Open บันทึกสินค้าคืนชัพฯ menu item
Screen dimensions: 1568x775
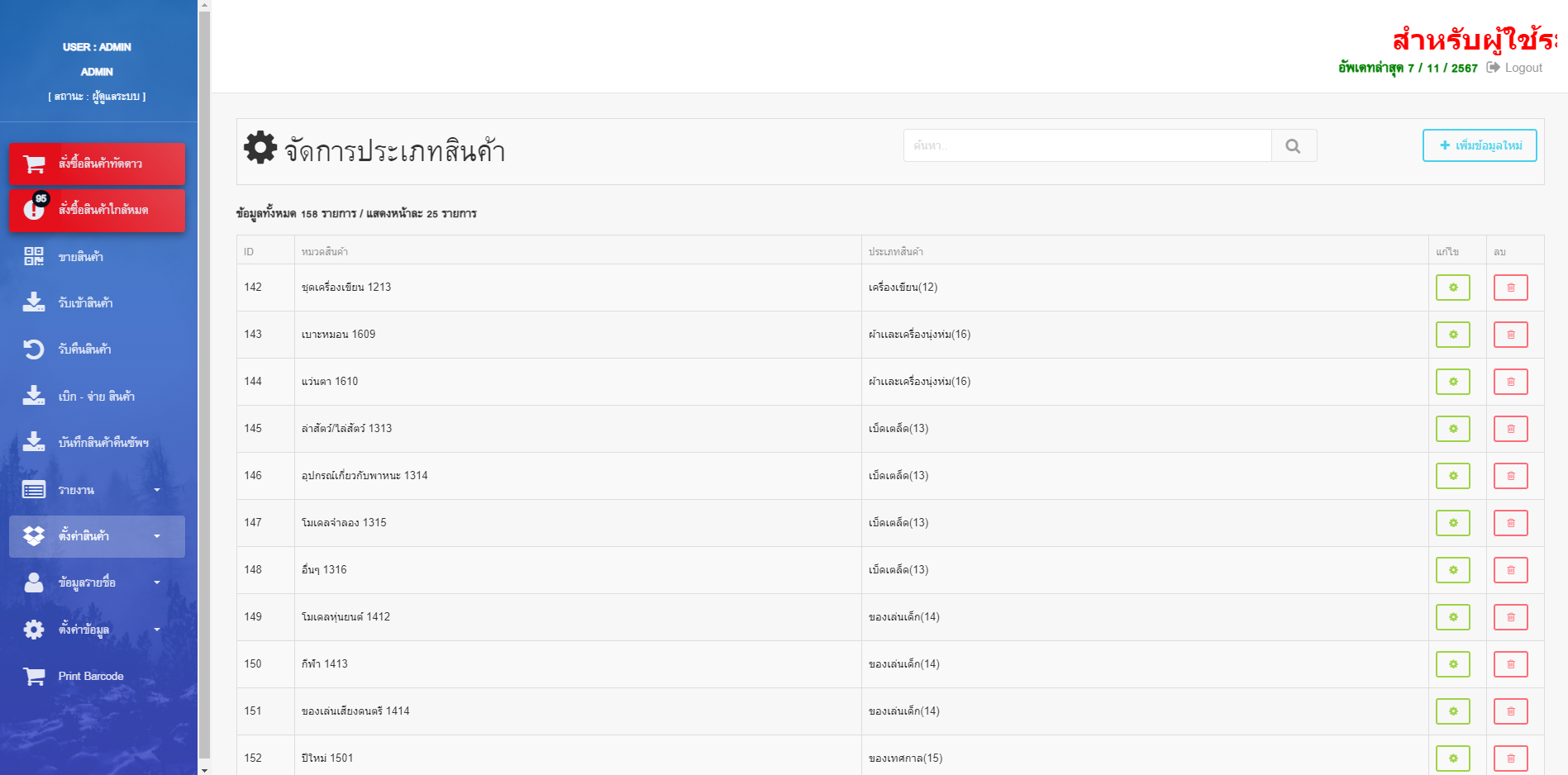pos(103,443)
